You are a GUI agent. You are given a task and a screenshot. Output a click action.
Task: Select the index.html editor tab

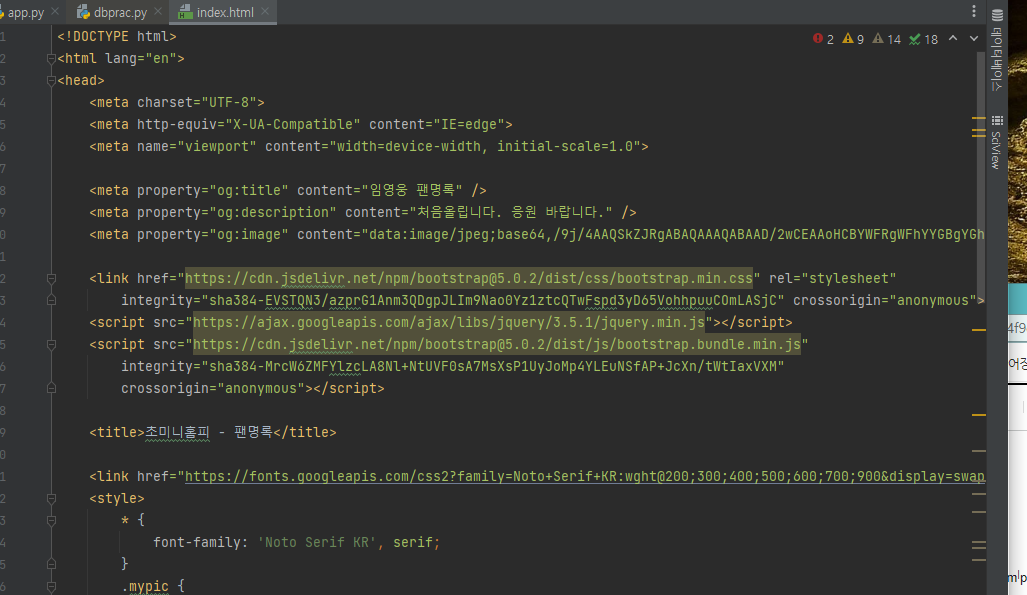coord(225,12)
